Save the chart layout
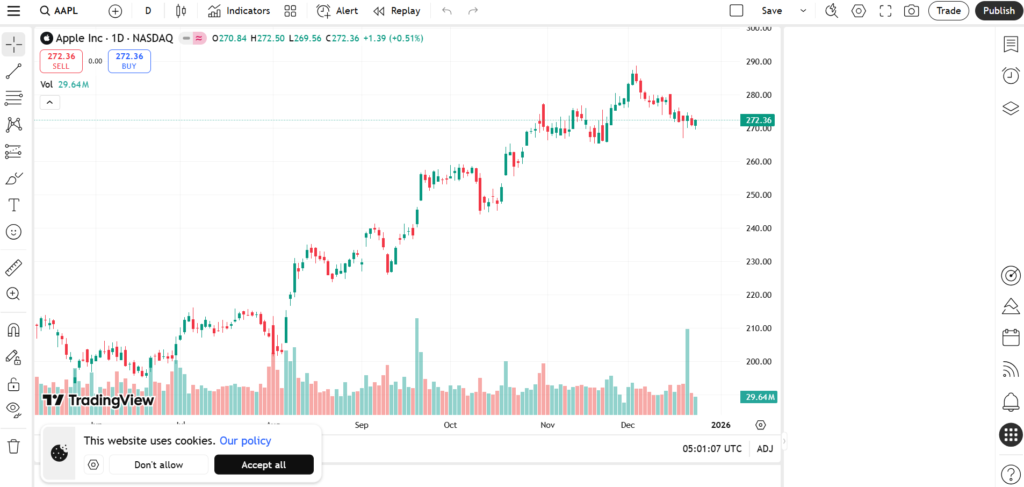 (x=771, y=10)
